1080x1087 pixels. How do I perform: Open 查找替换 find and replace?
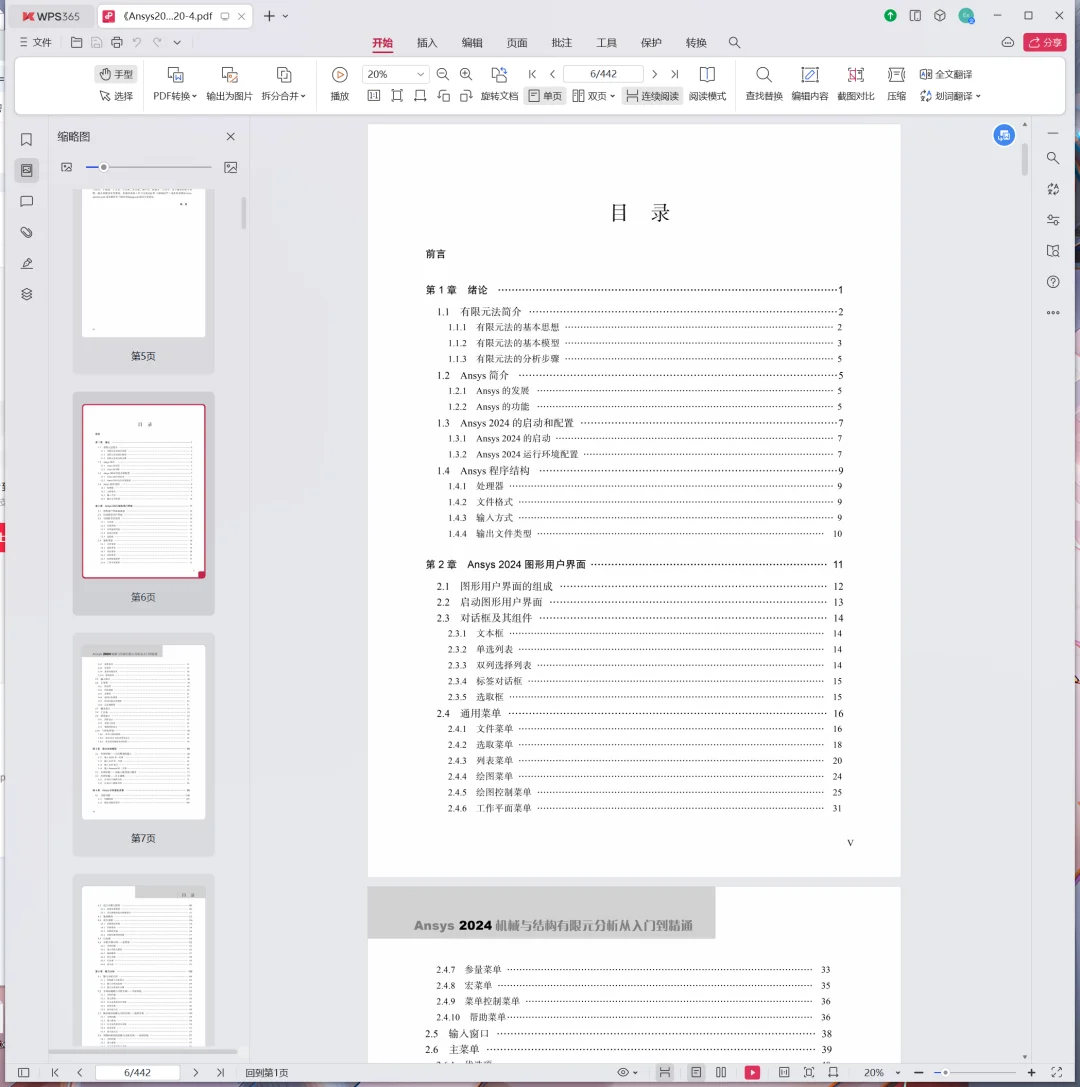click(764, 83)
